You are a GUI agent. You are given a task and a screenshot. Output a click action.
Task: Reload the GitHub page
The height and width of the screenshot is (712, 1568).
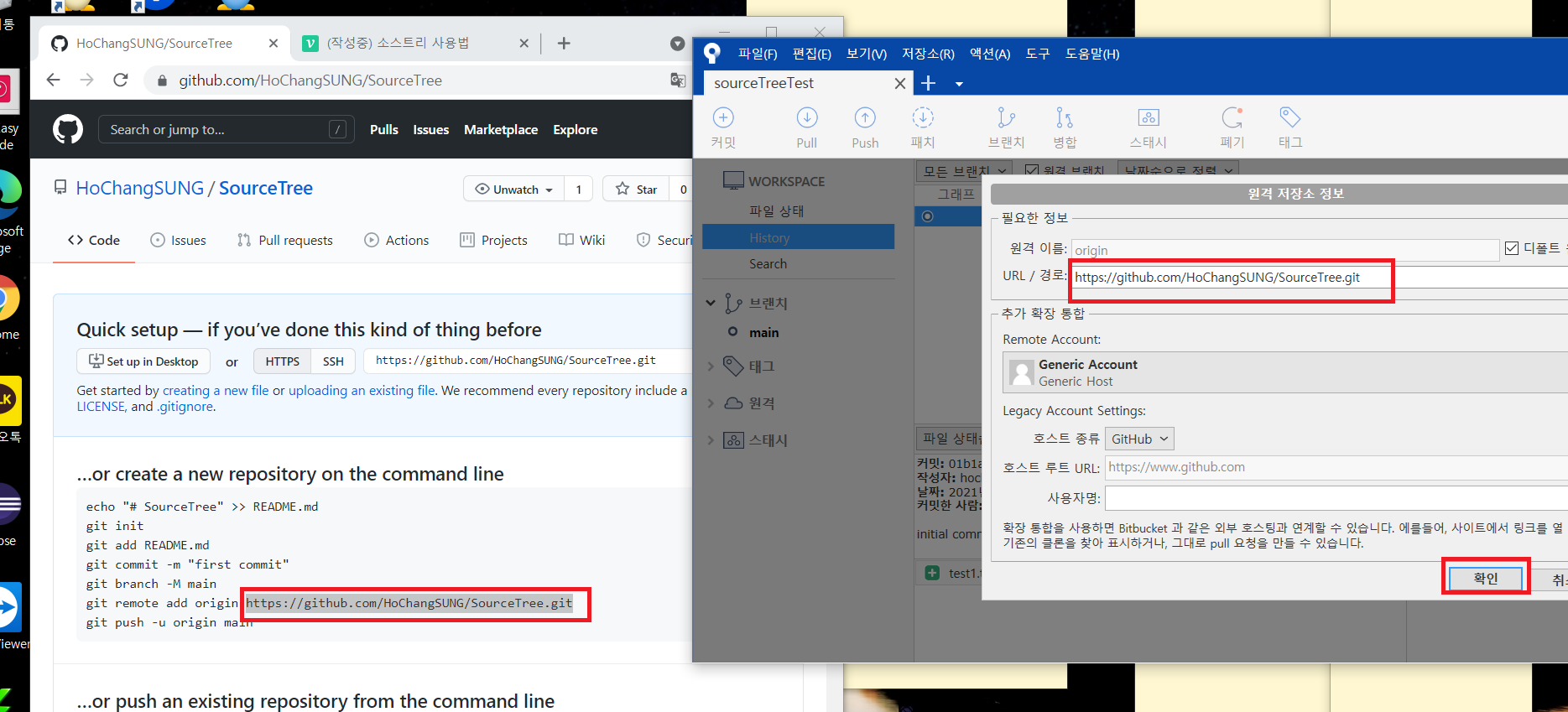[x=121, y=80]
